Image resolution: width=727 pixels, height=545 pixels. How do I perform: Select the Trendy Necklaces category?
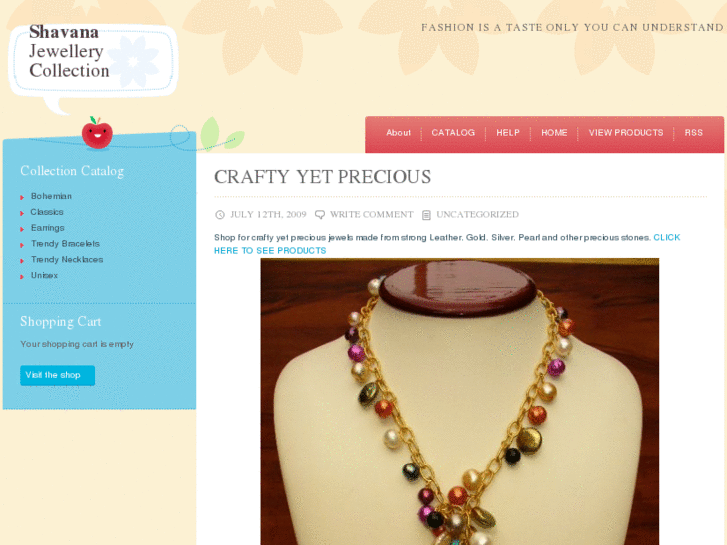[67, 259]
